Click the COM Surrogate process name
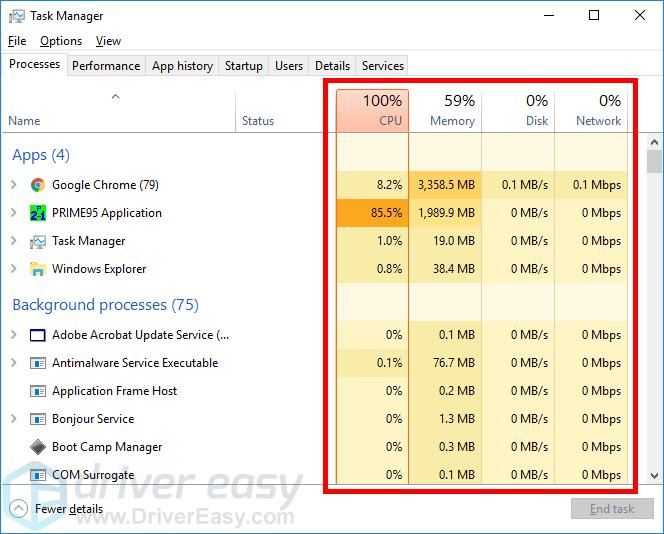 93,475
